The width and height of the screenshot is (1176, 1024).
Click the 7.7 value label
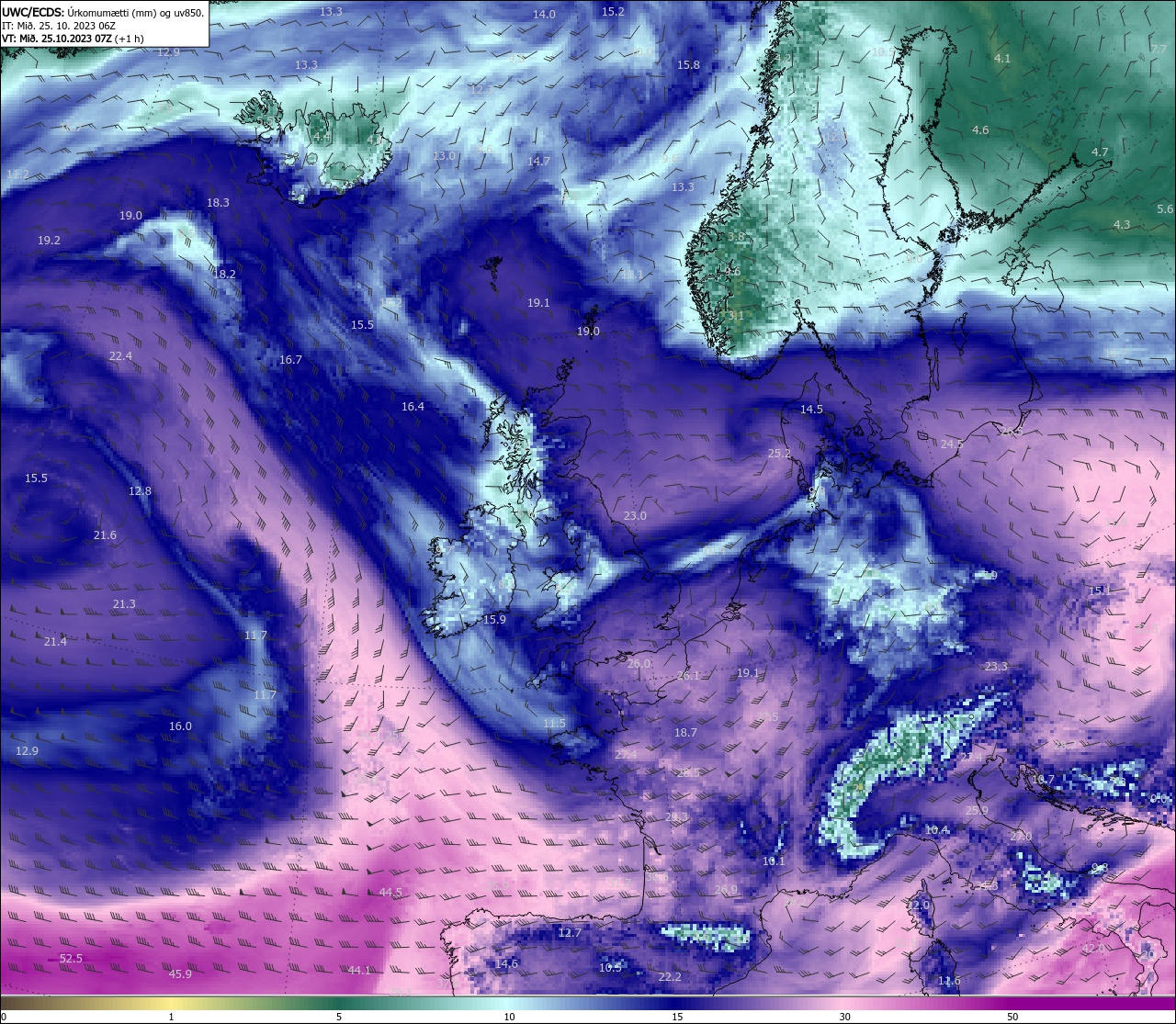[x=1159, y=49]
